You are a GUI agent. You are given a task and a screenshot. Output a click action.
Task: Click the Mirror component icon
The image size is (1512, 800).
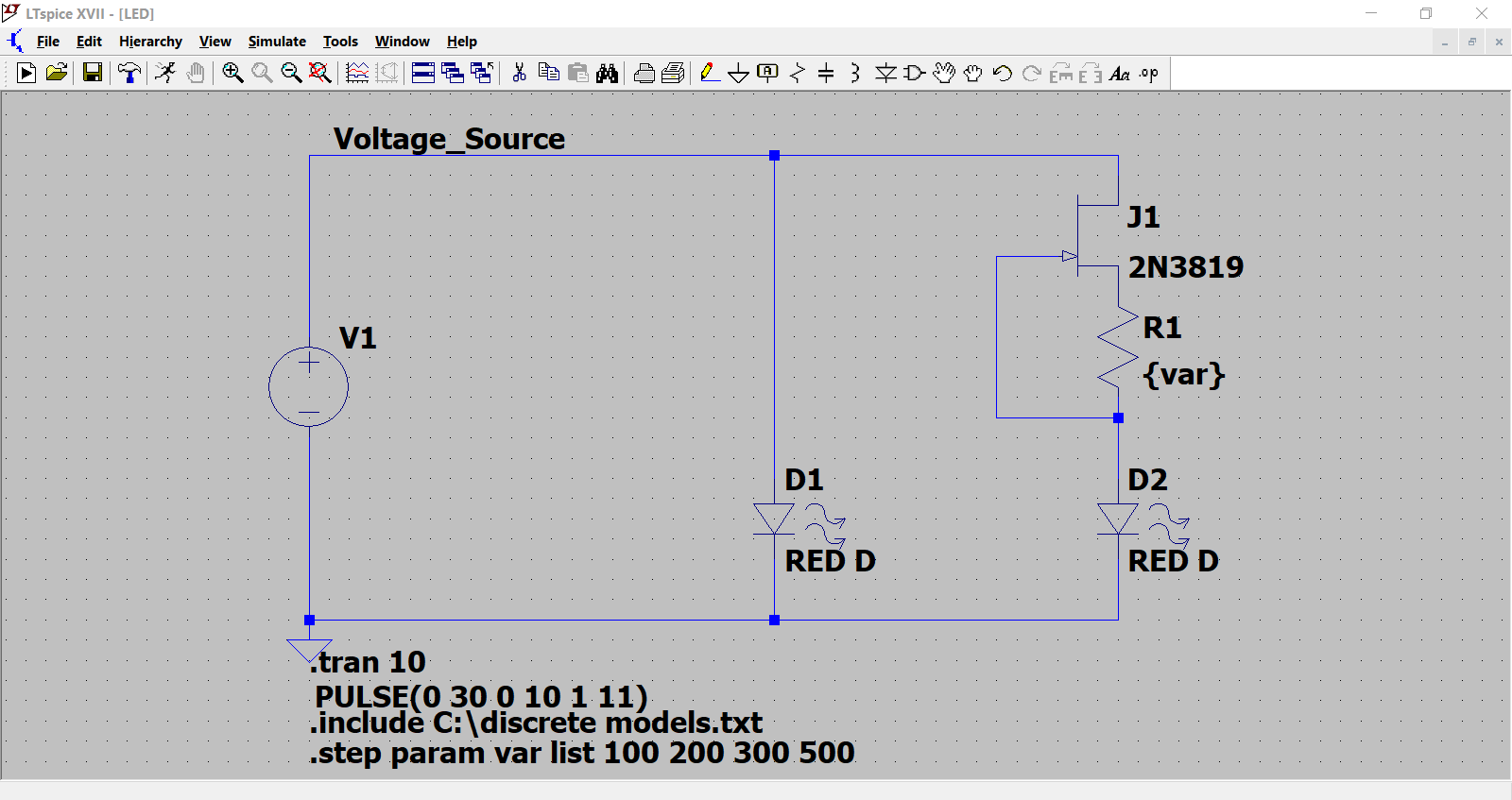click(1091, 73)
